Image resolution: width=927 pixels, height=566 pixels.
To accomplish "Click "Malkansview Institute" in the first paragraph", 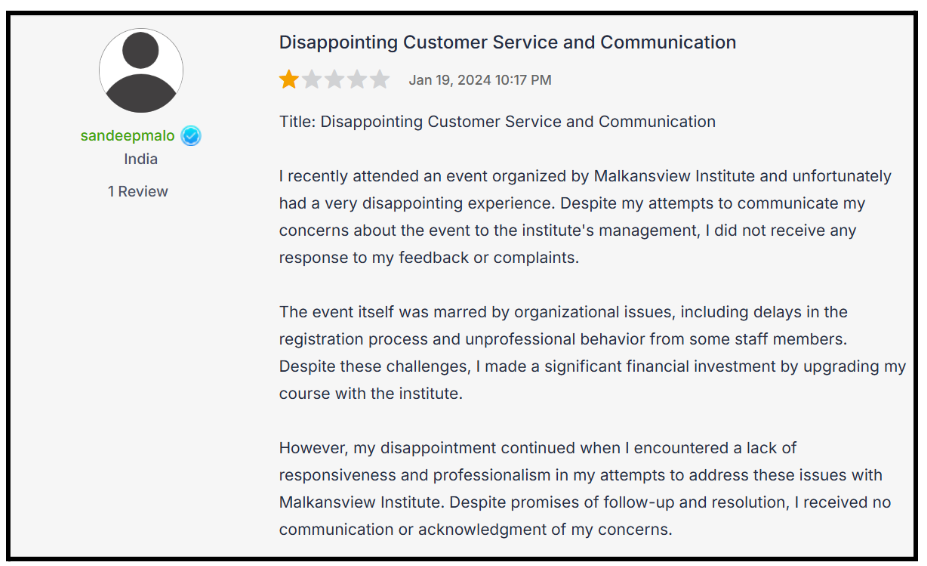I will [675, 176].
